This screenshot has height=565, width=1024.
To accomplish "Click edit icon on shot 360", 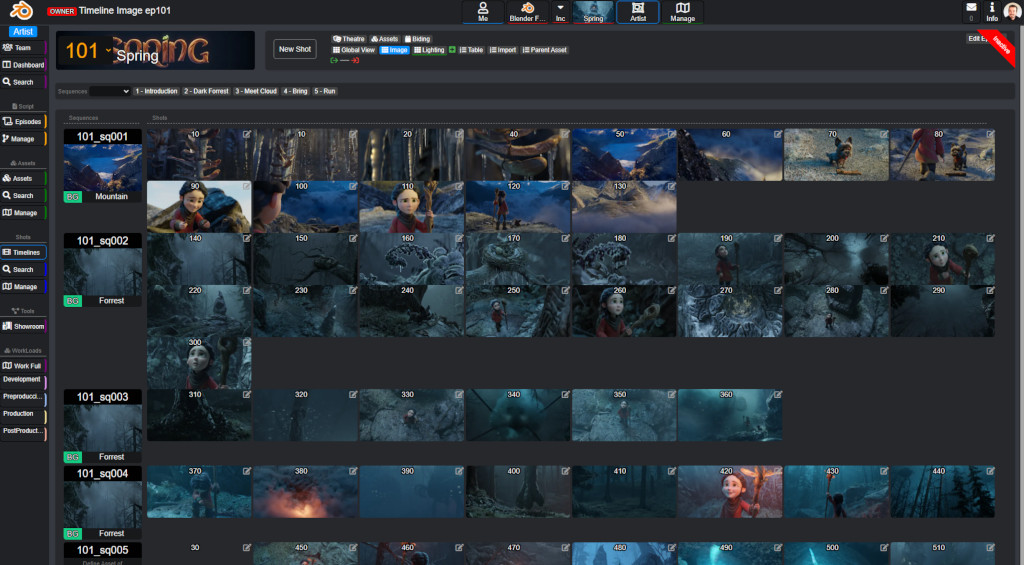I will click(x=778, y=395).
